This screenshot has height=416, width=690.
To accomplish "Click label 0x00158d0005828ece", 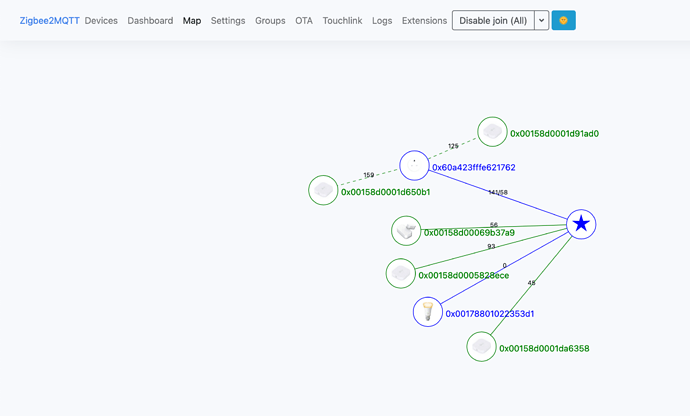I will pyautogui.click(x=464, y=275).
